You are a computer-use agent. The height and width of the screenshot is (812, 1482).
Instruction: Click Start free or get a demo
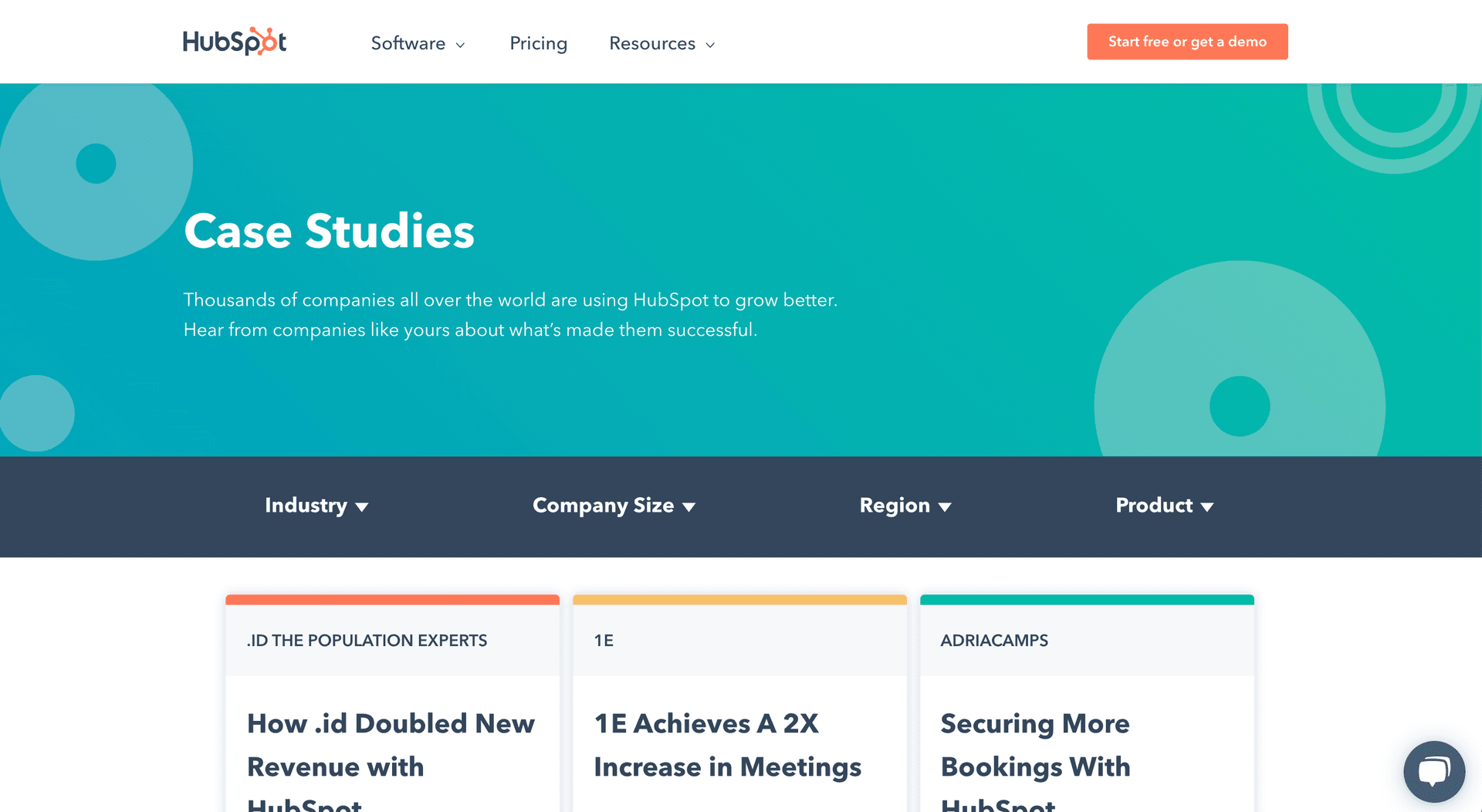click(x=1187, y=42)
